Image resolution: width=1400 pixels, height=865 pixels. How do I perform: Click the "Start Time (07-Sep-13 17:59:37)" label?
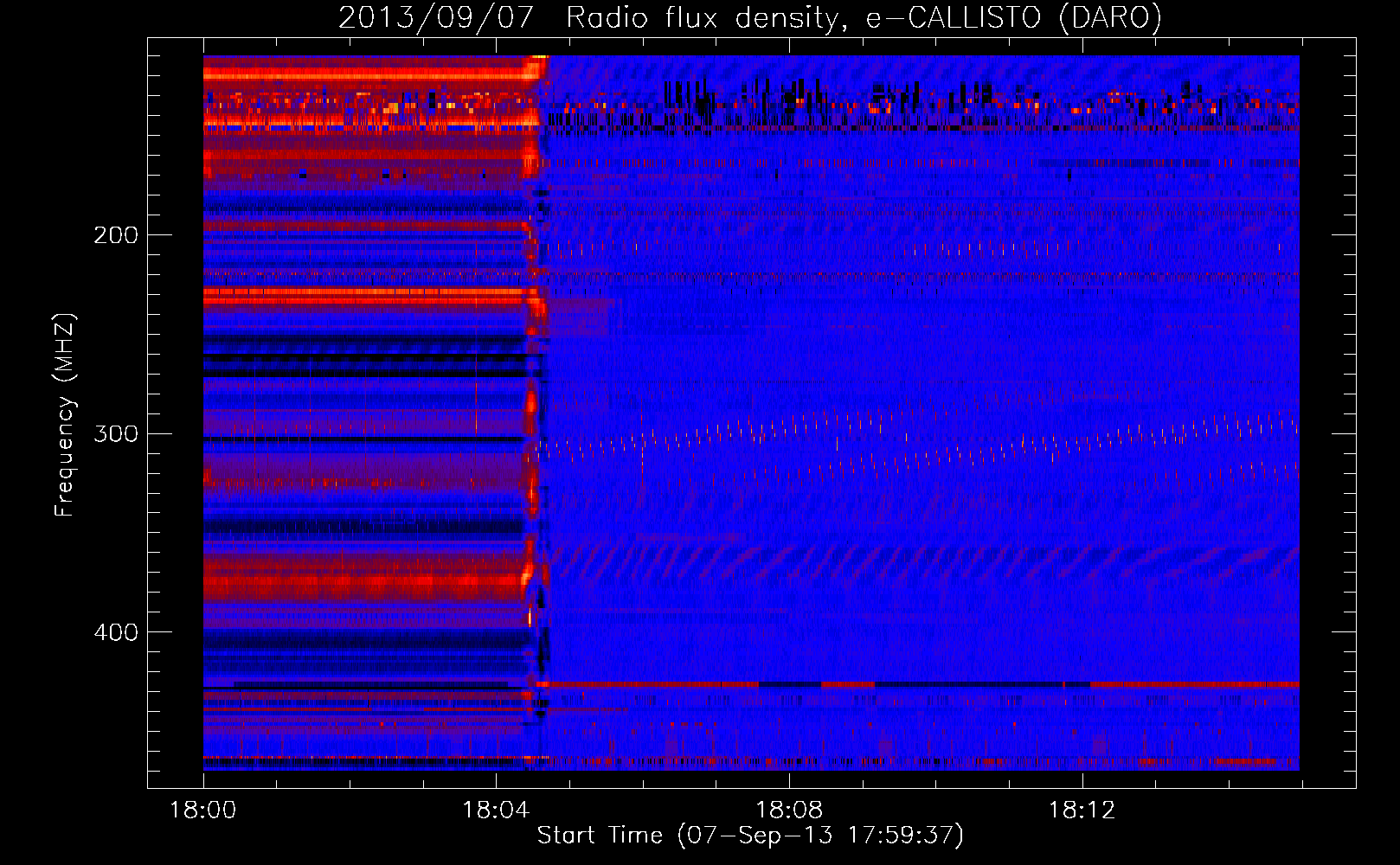coord(750,835)
